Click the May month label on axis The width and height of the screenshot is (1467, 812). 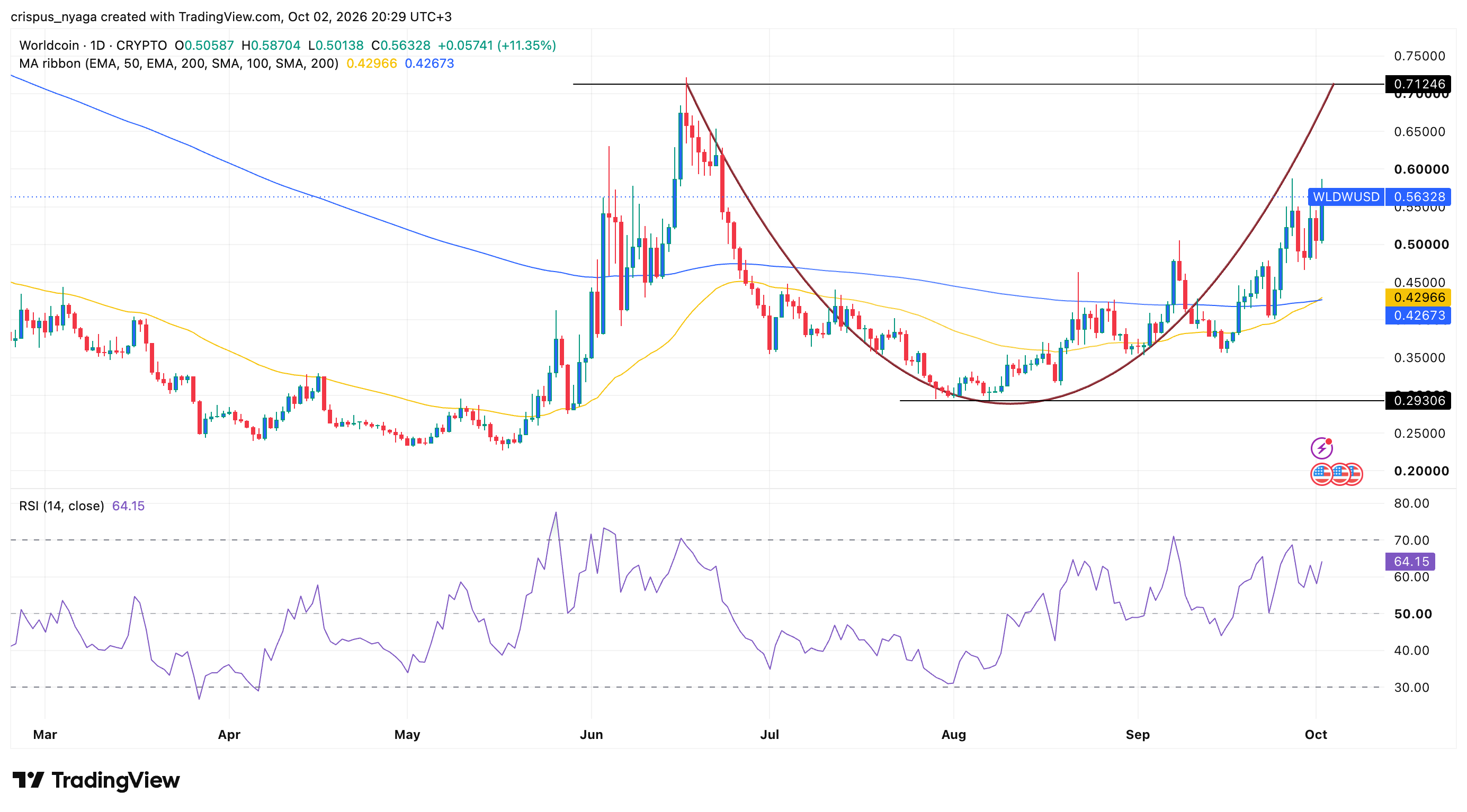pos(407,735)
